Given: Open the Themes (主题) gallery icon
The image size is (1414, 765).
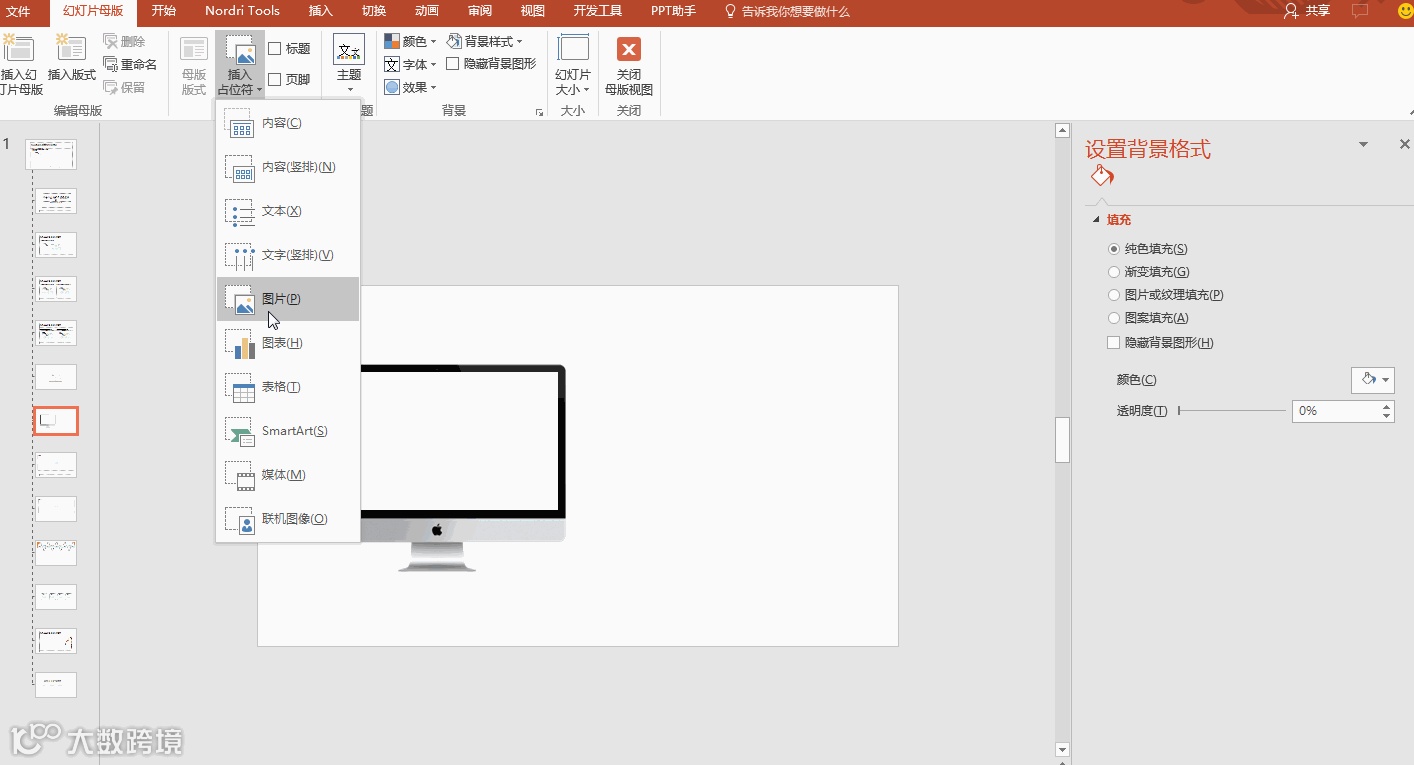Looking at the screenshot, I should click(349, 49).
